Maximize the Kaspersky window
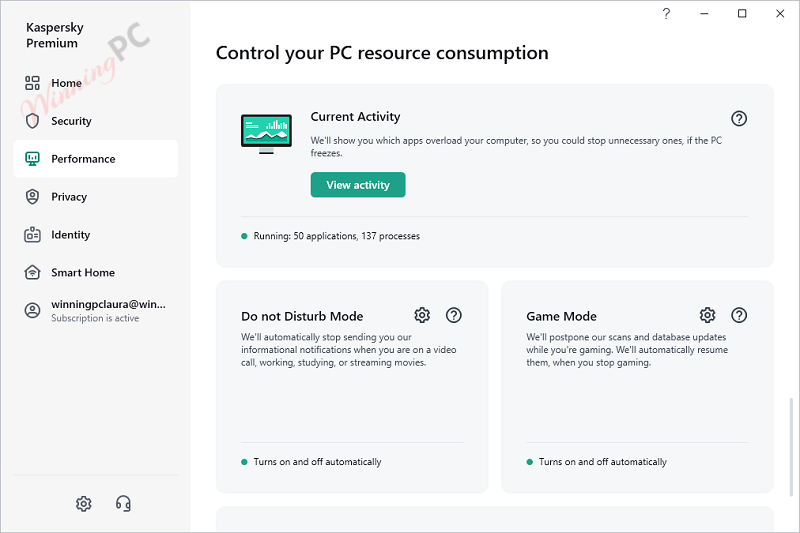This screenshot has height=533, width=800. (x=742, y=14)
